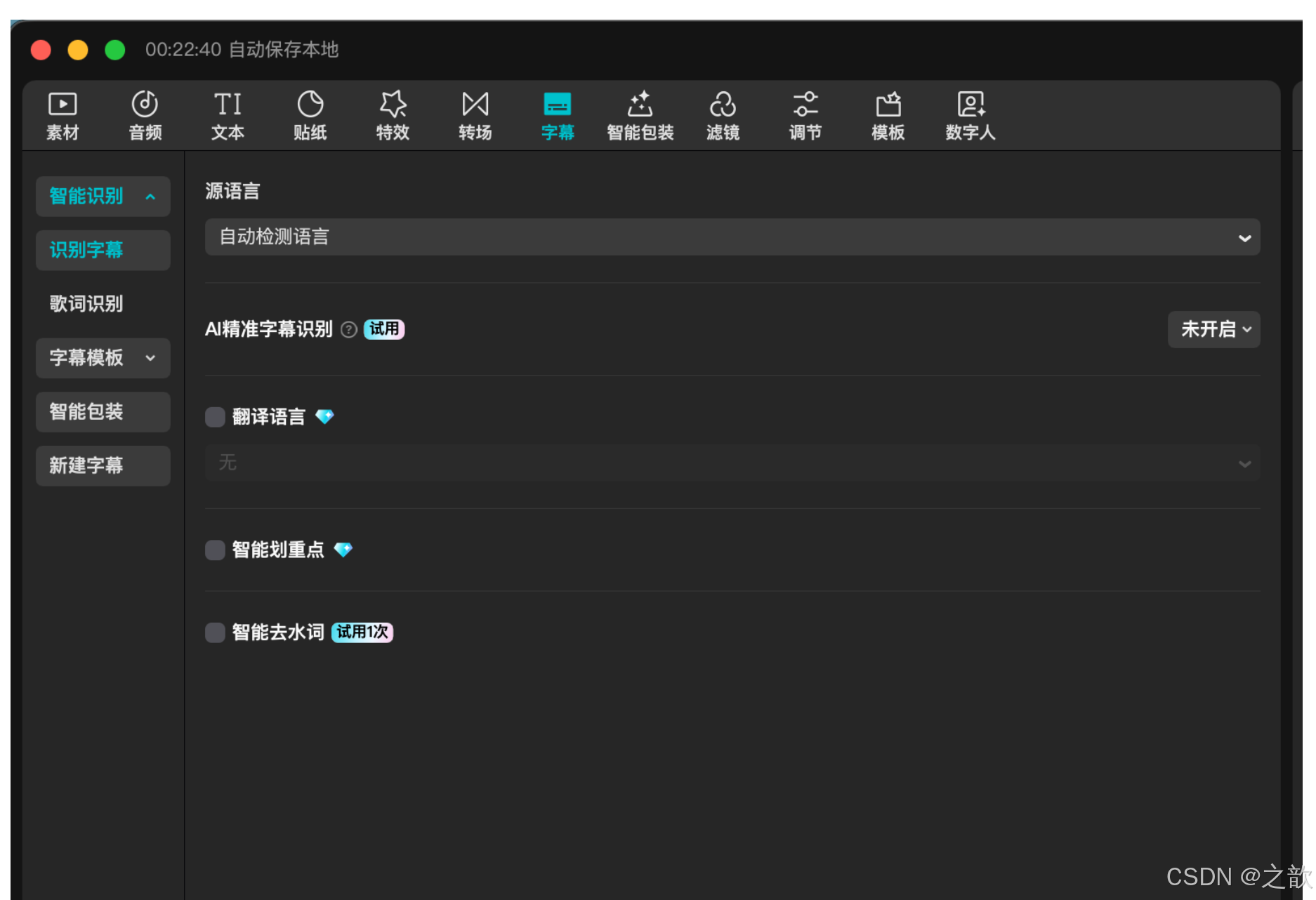
Task: Click the diamond icon next to 翻译语言
Action: coord(324,416)
